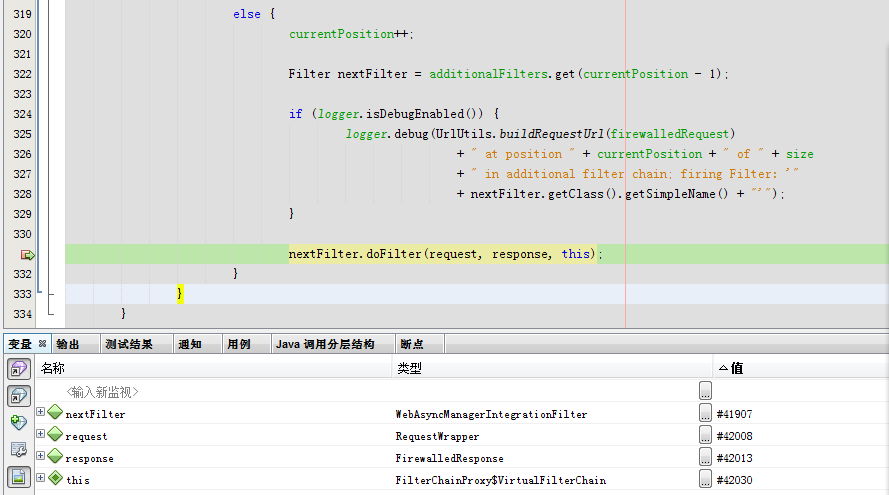Click the value #42013

(734, 458)
